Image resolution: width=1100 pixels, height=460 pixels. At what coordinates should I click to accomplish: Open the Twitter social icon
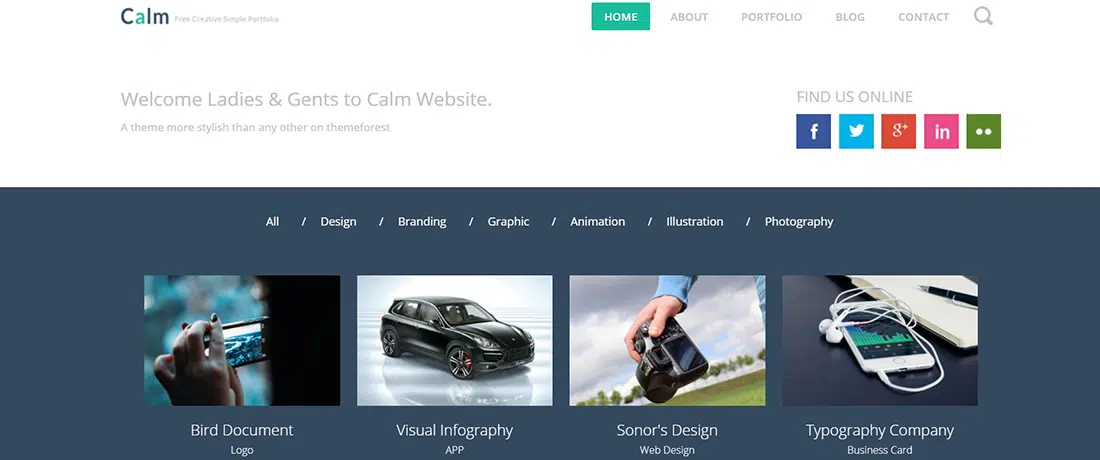coord(856,131)
